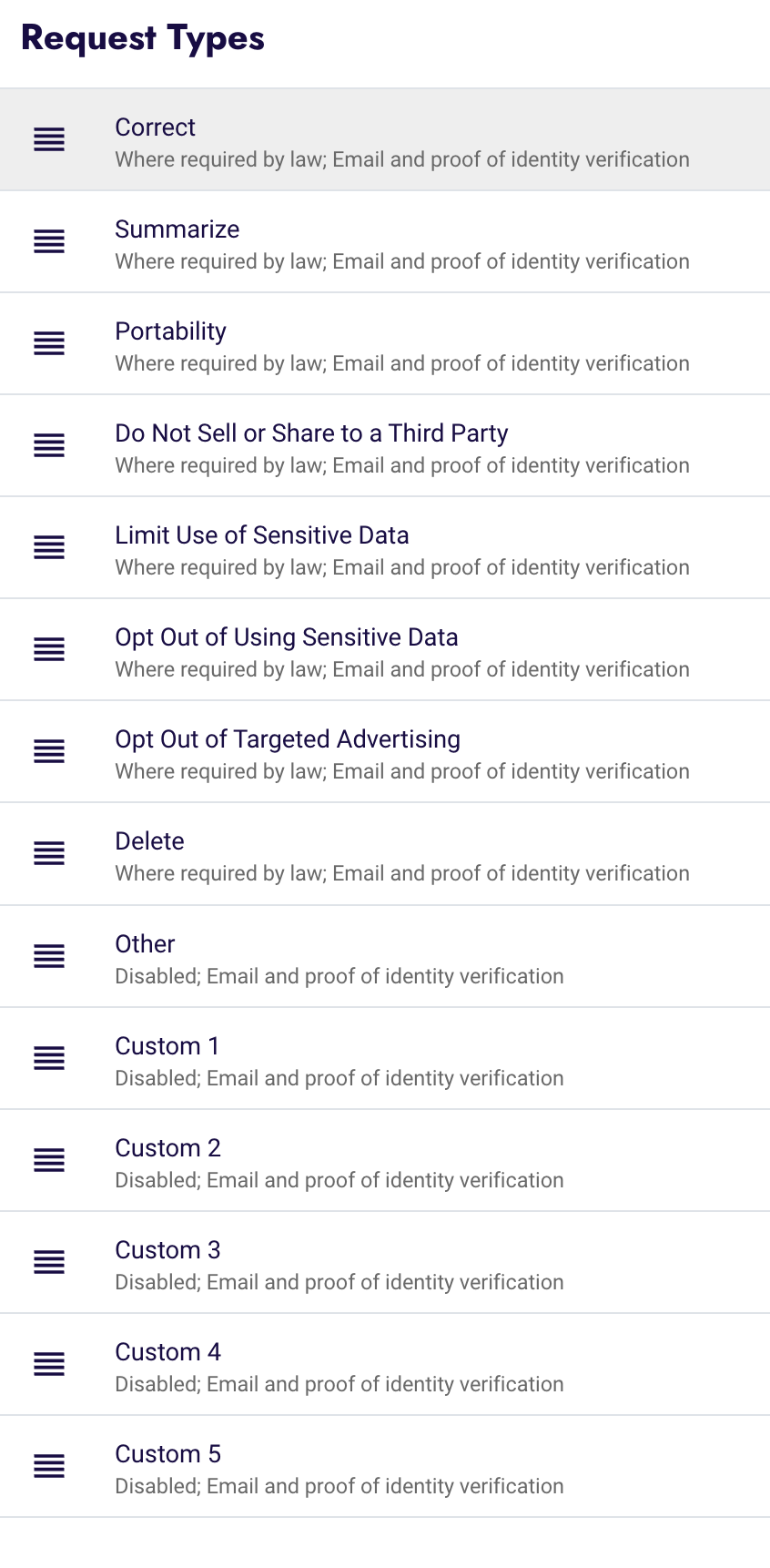
Task: Choose Opt Out of Targeted Advertising
Action: point(385,751)
